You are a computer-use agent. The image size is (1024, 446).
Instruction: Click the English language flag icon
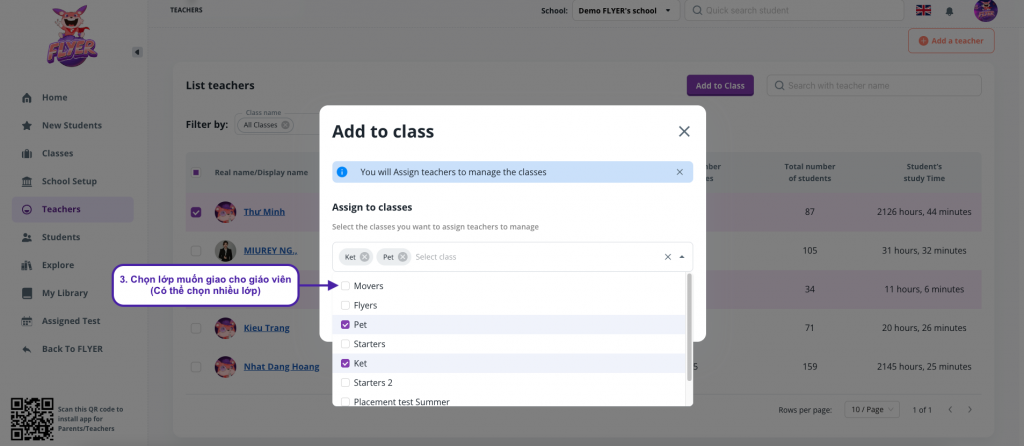pos(923,11)
